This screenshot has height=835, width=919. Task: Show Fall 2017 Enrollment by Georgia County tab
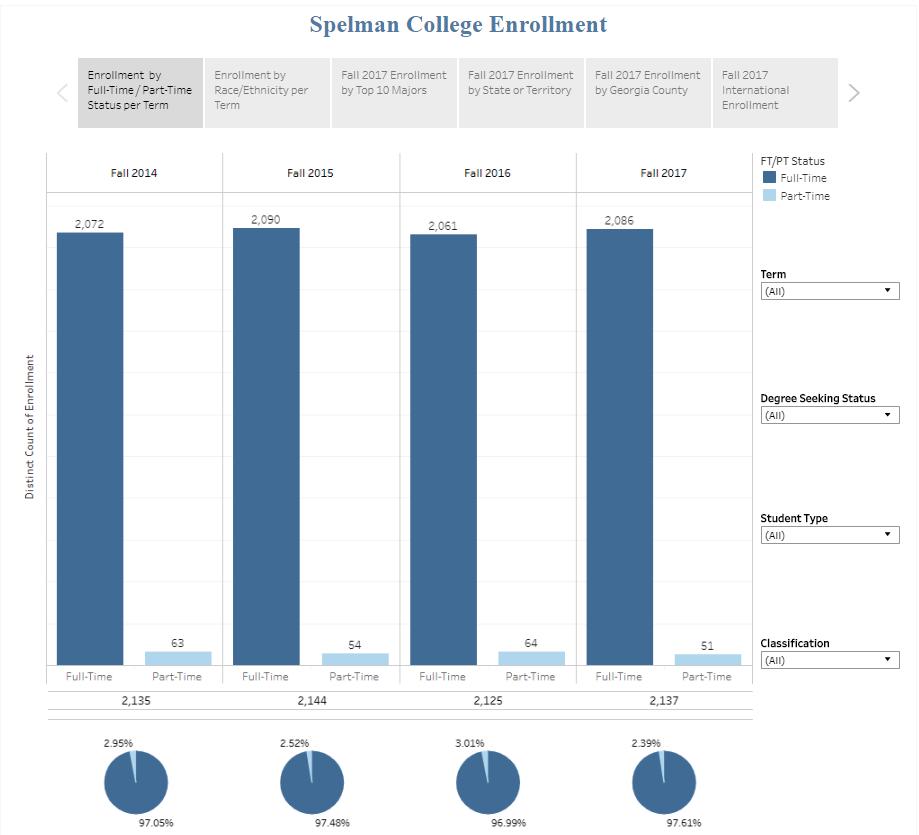pyautogui.click(x=648, y=93)
